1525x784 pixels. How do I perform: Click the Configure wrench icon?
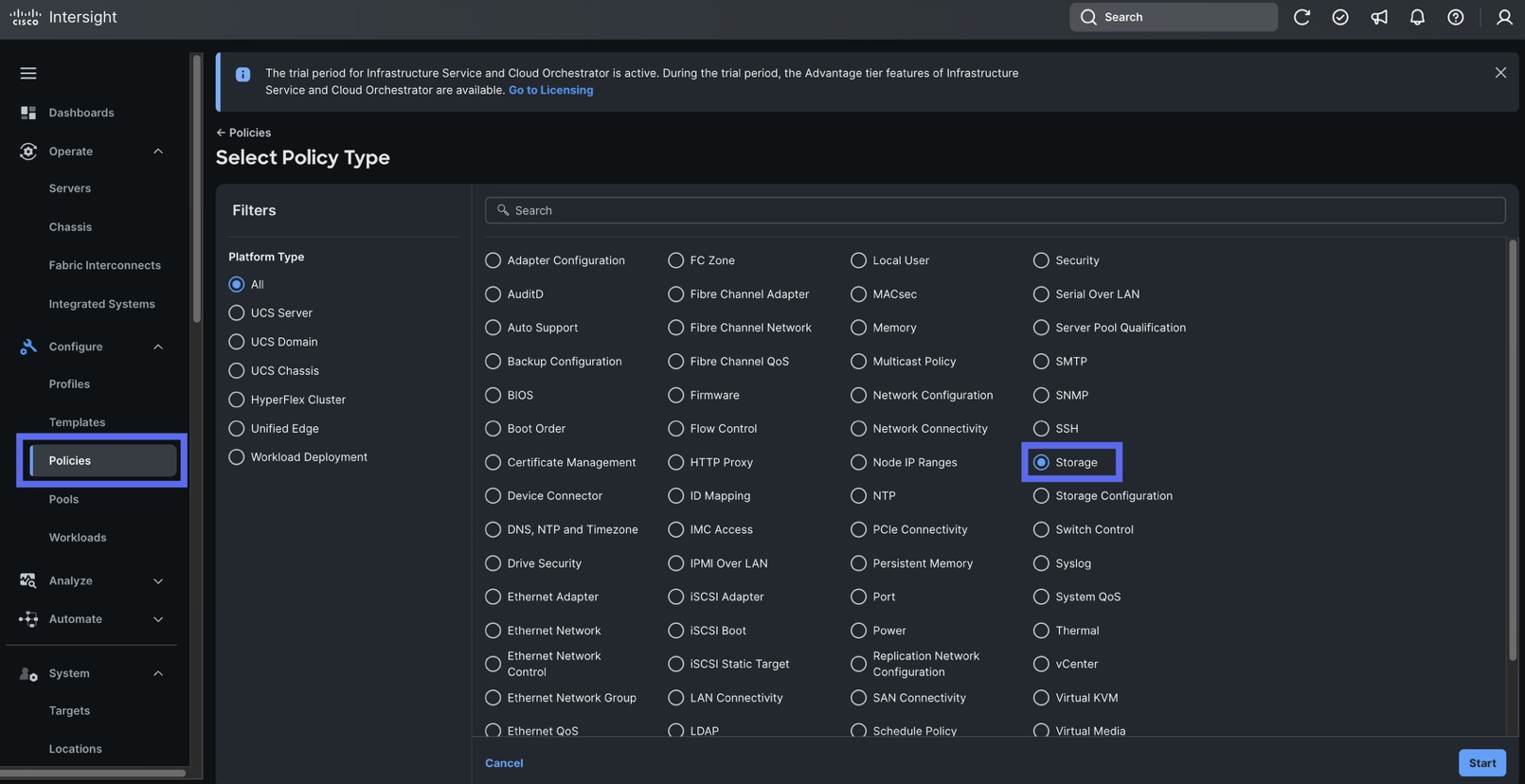(x=28, y=347)
